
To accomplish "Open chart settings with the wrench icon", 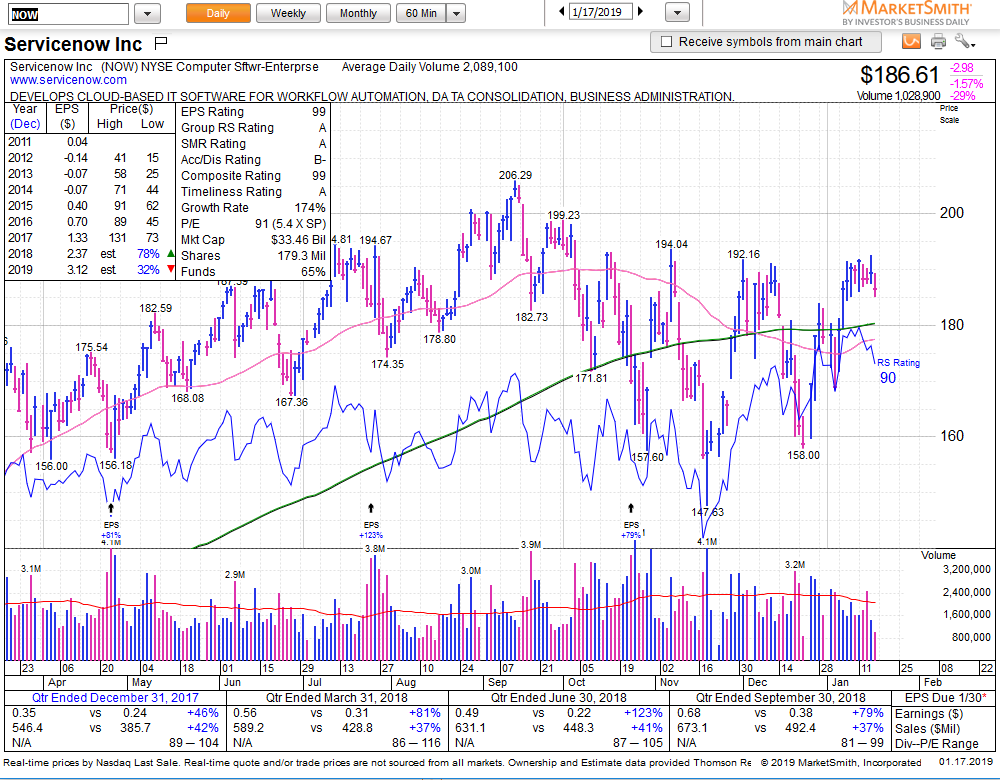I will 964,42.
